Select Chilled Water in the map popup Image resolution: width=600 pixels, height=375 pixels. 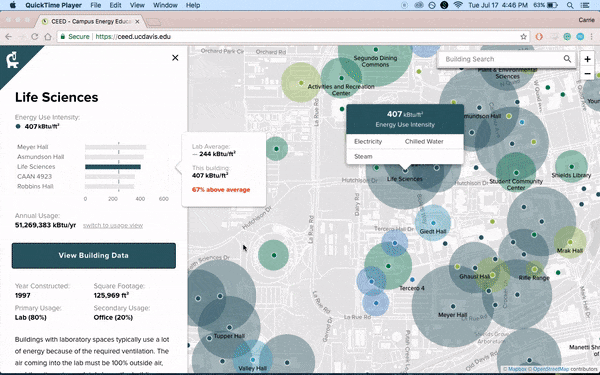pos(424,142)
